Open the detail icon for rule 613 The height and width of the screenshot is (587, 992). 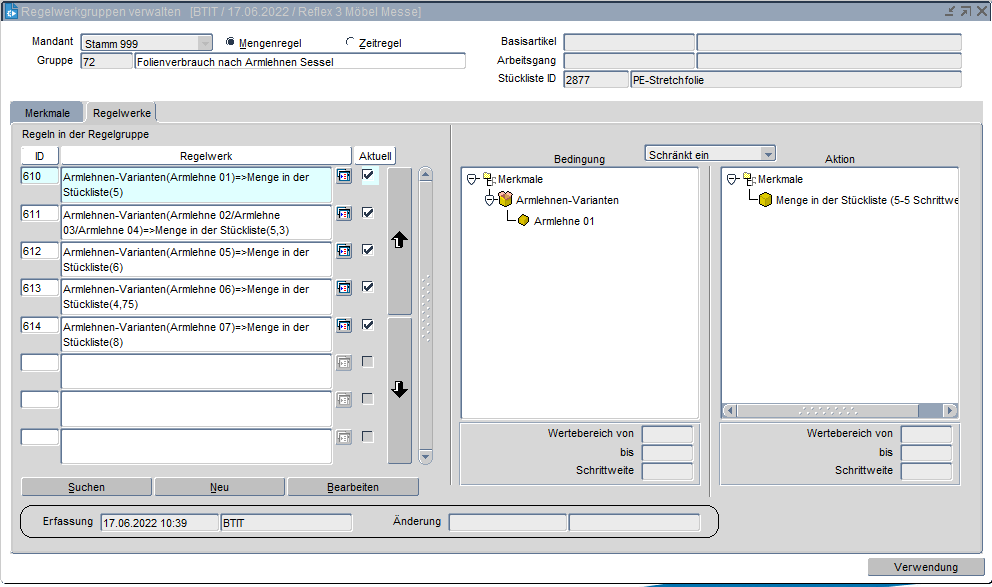(x=344, y=288)
